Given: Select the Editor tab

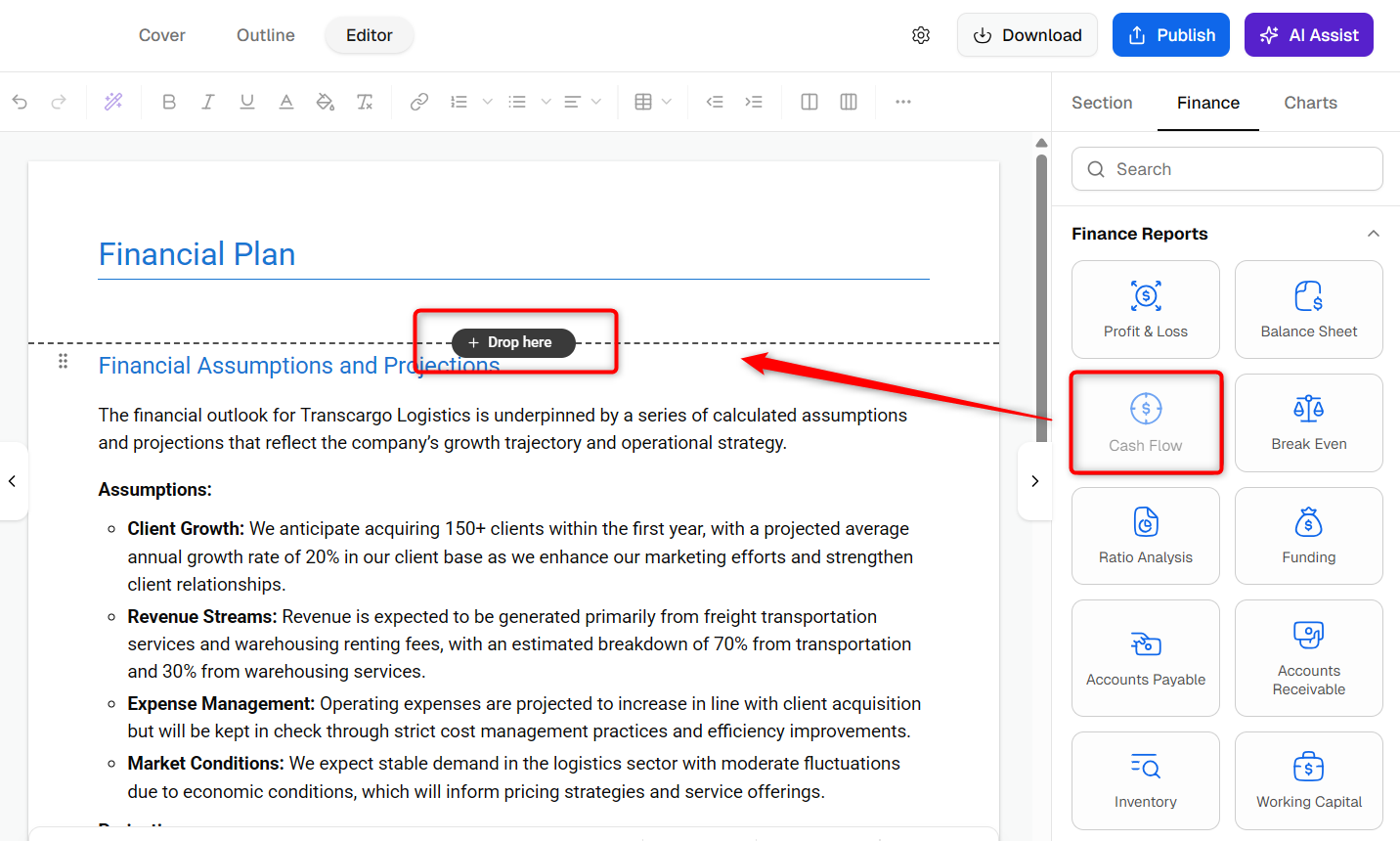Looking at the screenshot, I should 370,35.
